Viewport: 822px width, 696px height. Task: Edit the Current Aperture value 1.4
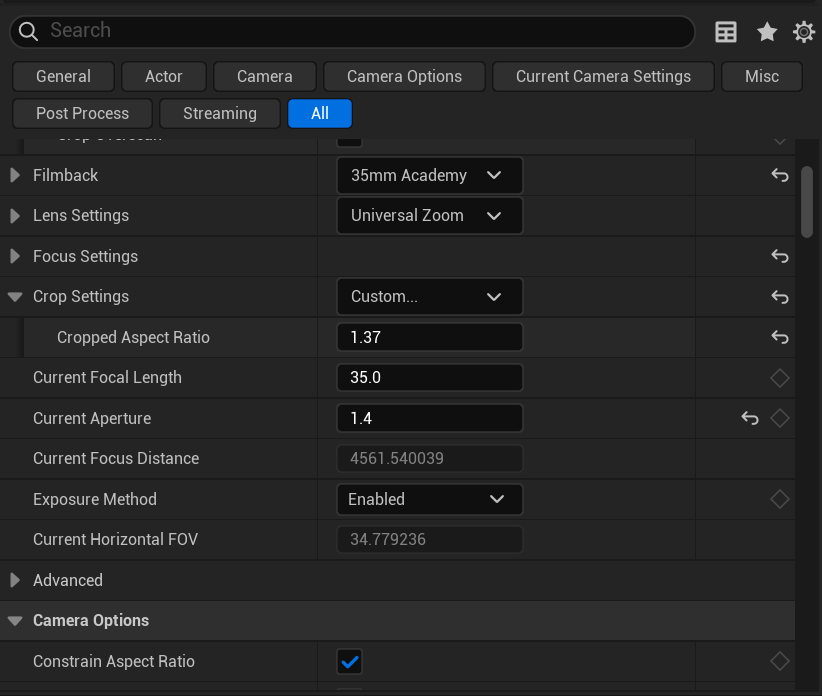[429, 418]
